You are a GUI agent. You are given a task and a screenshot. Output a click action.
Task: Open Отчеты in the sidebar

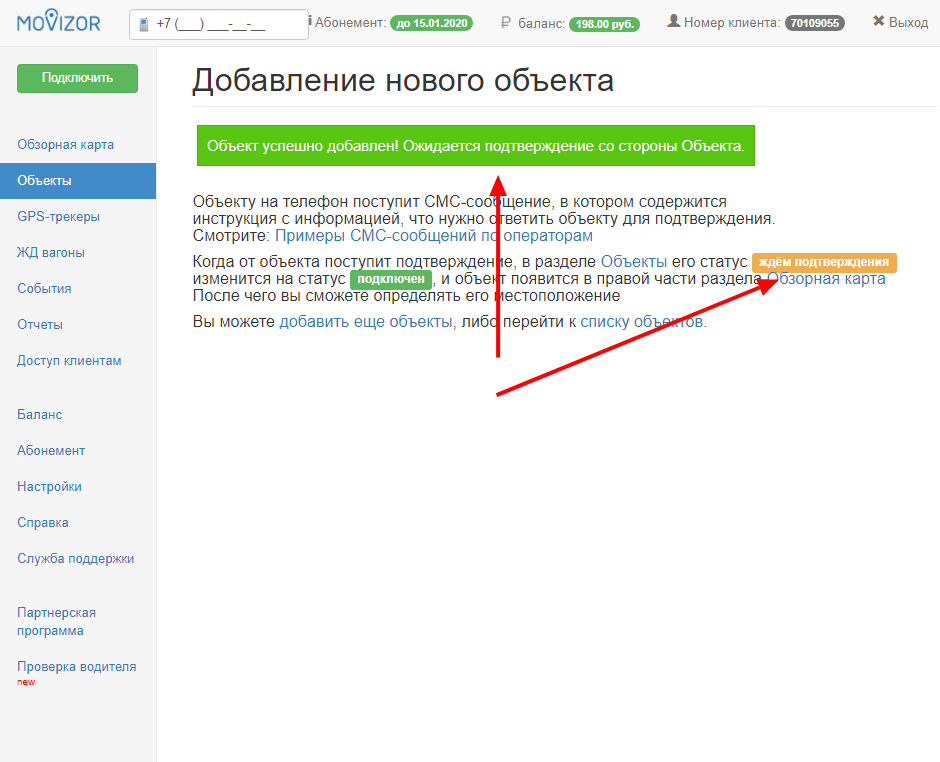click(40, 325)
